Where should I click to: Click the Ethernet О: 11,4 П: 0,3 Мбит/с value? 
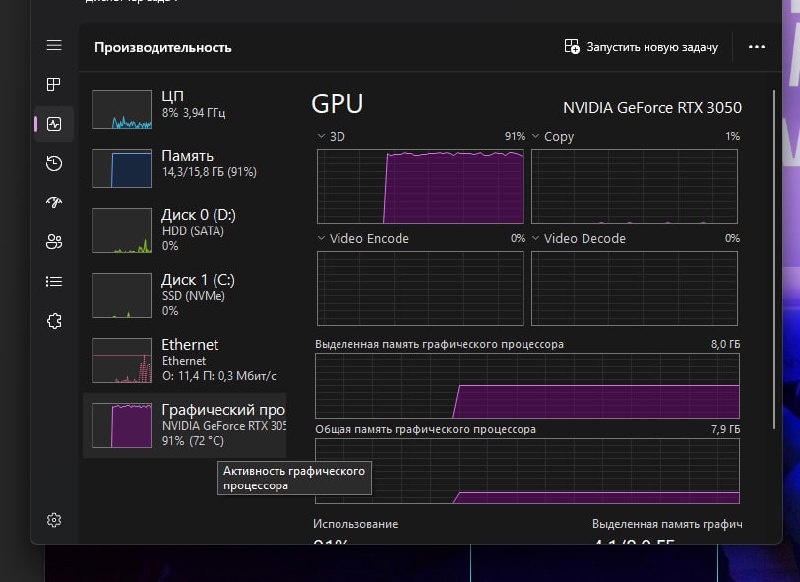(x=219, y=376)
